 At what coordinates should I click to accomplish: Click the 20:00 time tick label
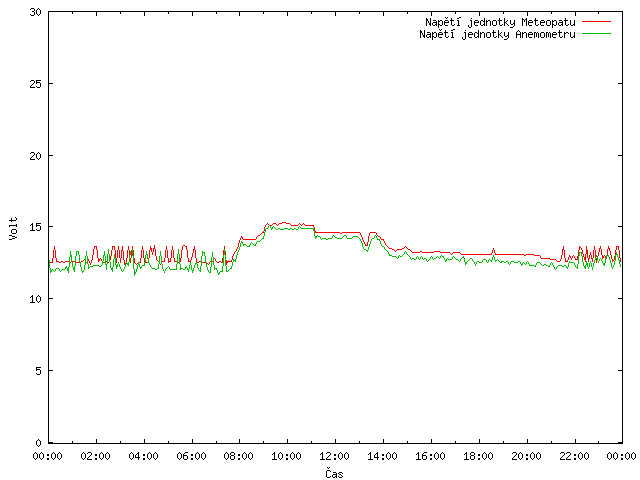526,456
